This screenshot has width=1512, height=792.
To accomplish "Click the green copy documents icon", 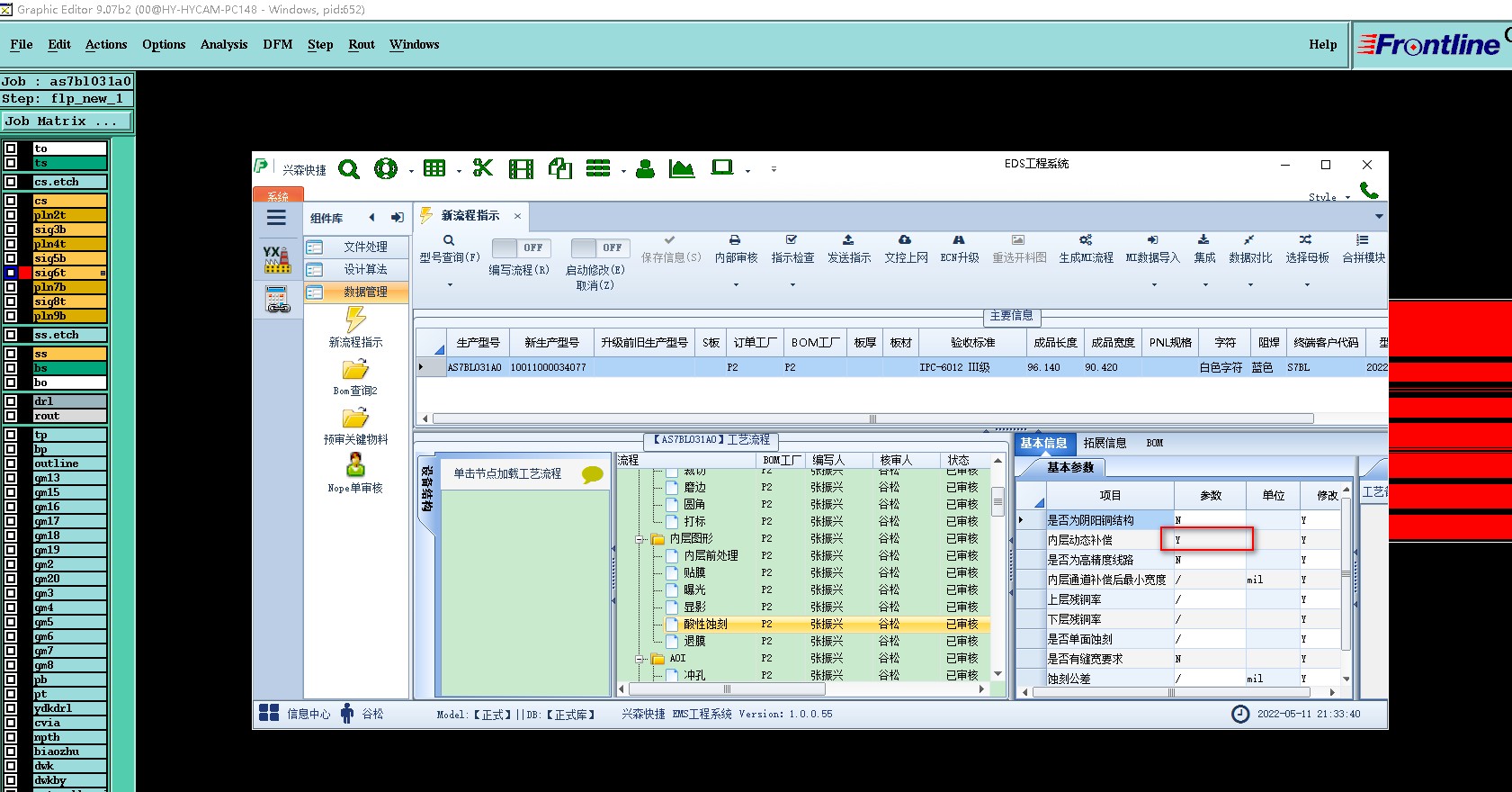I will 560,168.
